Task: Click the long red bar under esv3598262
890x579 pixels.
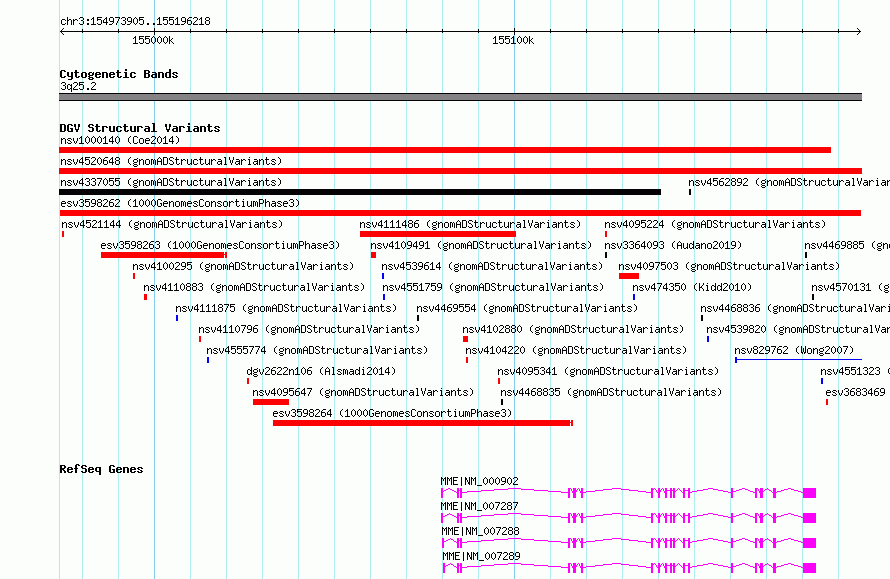Action: click(460, 213)
